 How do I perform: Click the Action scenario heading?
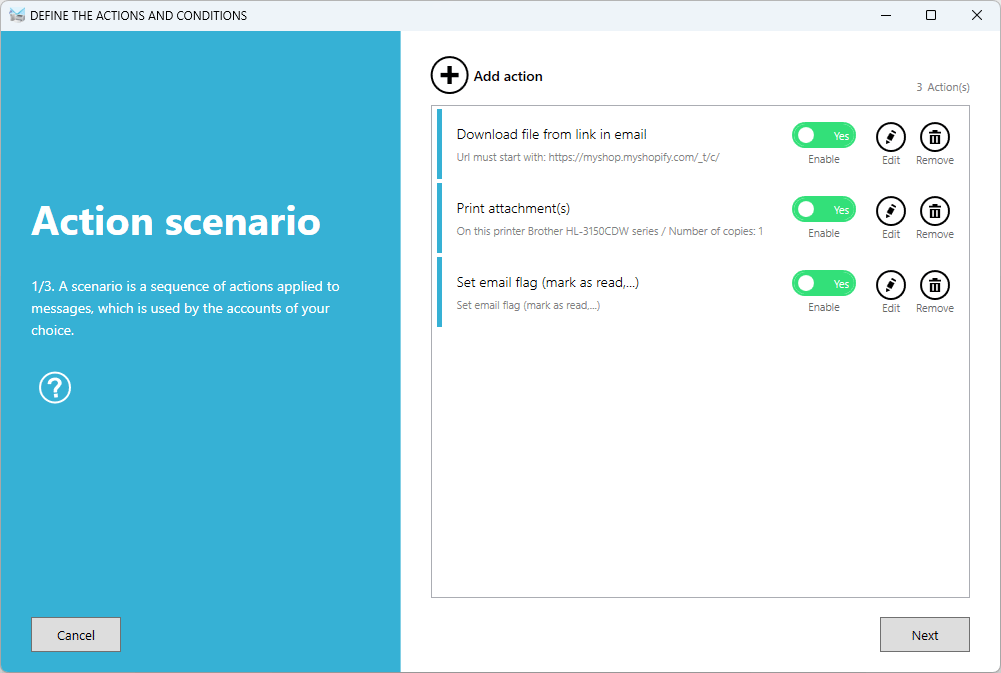176,221
